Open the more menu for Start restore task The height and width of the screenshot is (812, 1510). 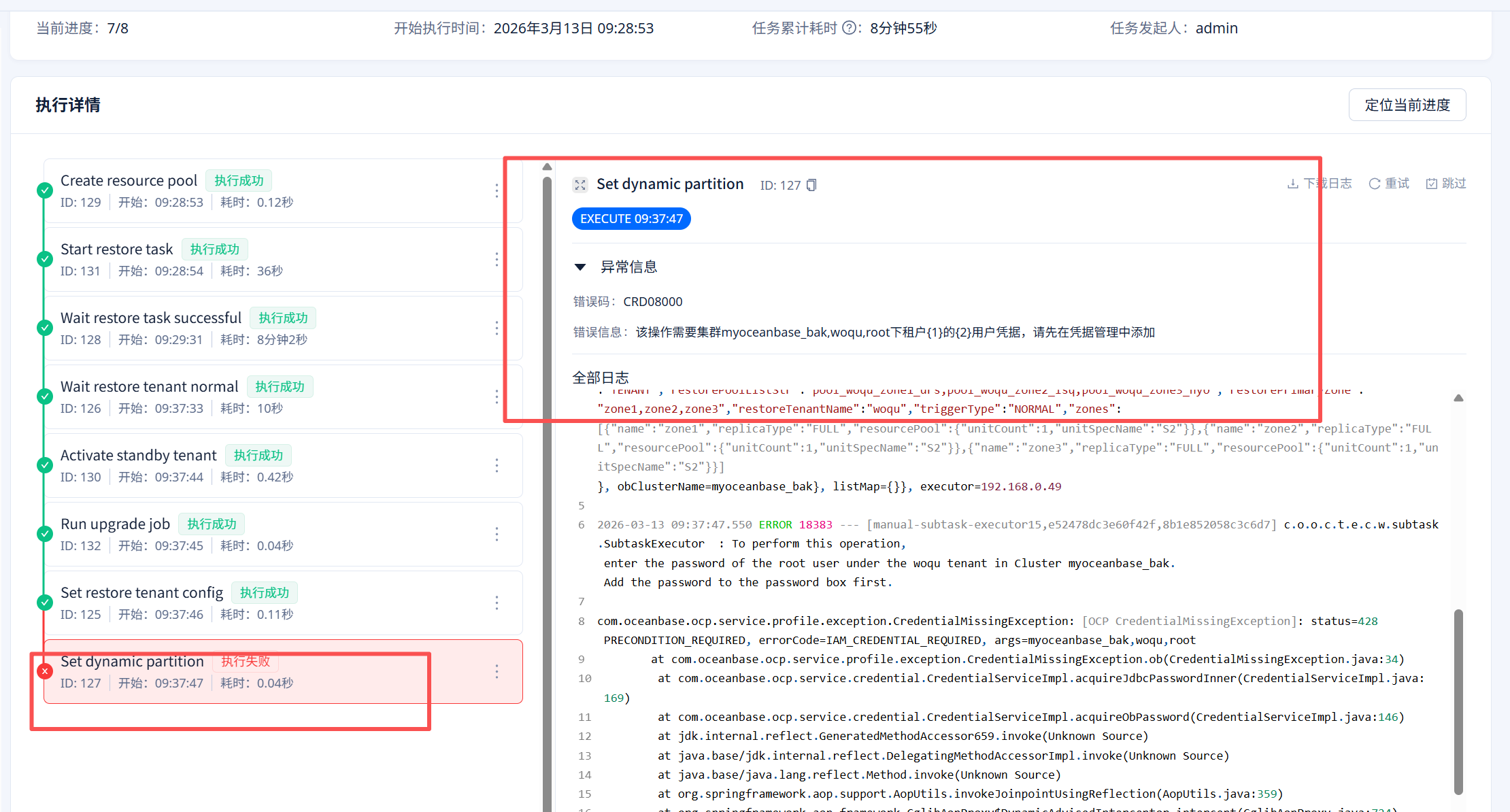497,260
